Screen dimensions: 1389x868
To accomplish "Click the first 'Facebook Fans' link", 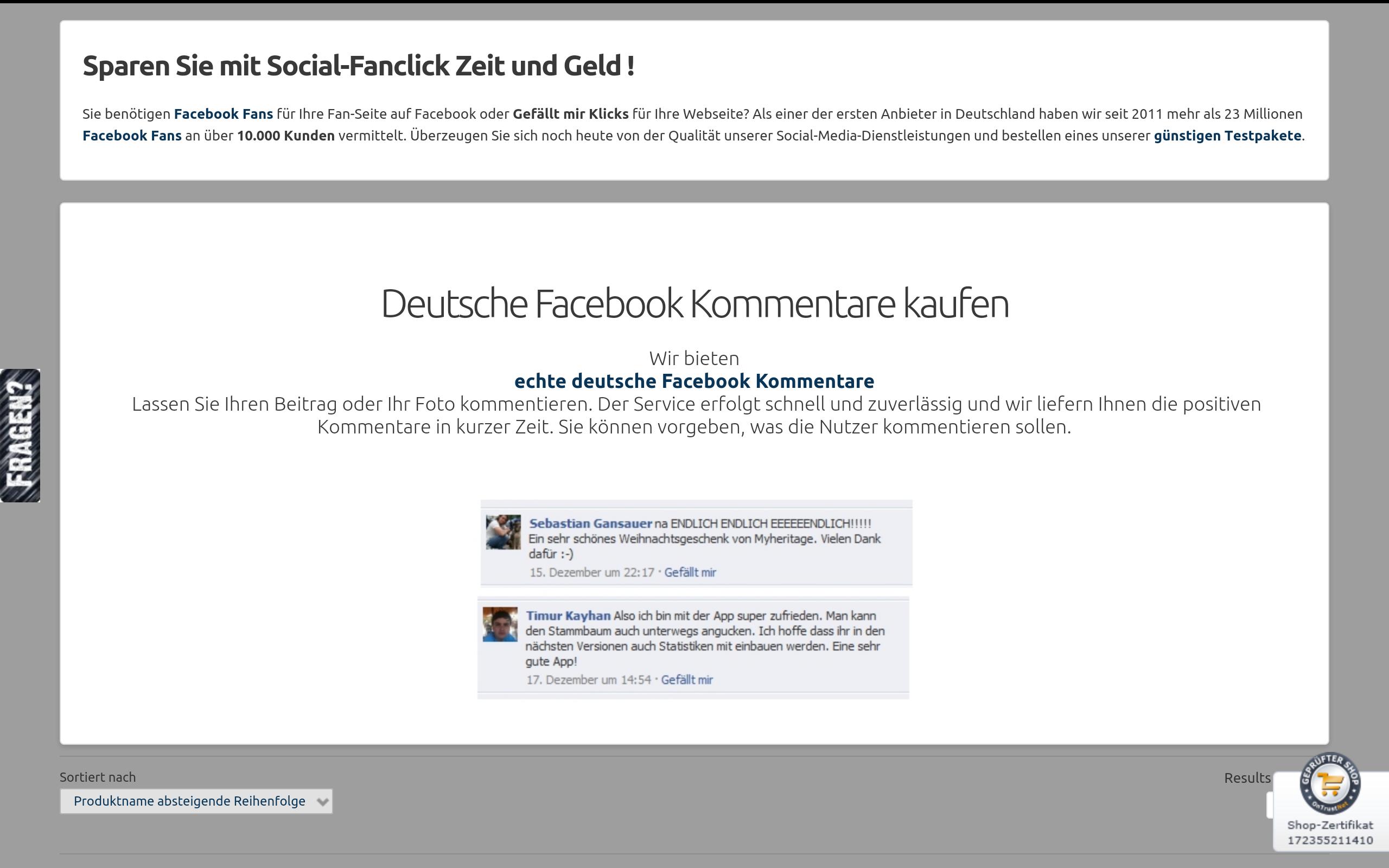I will pos(224,114).
